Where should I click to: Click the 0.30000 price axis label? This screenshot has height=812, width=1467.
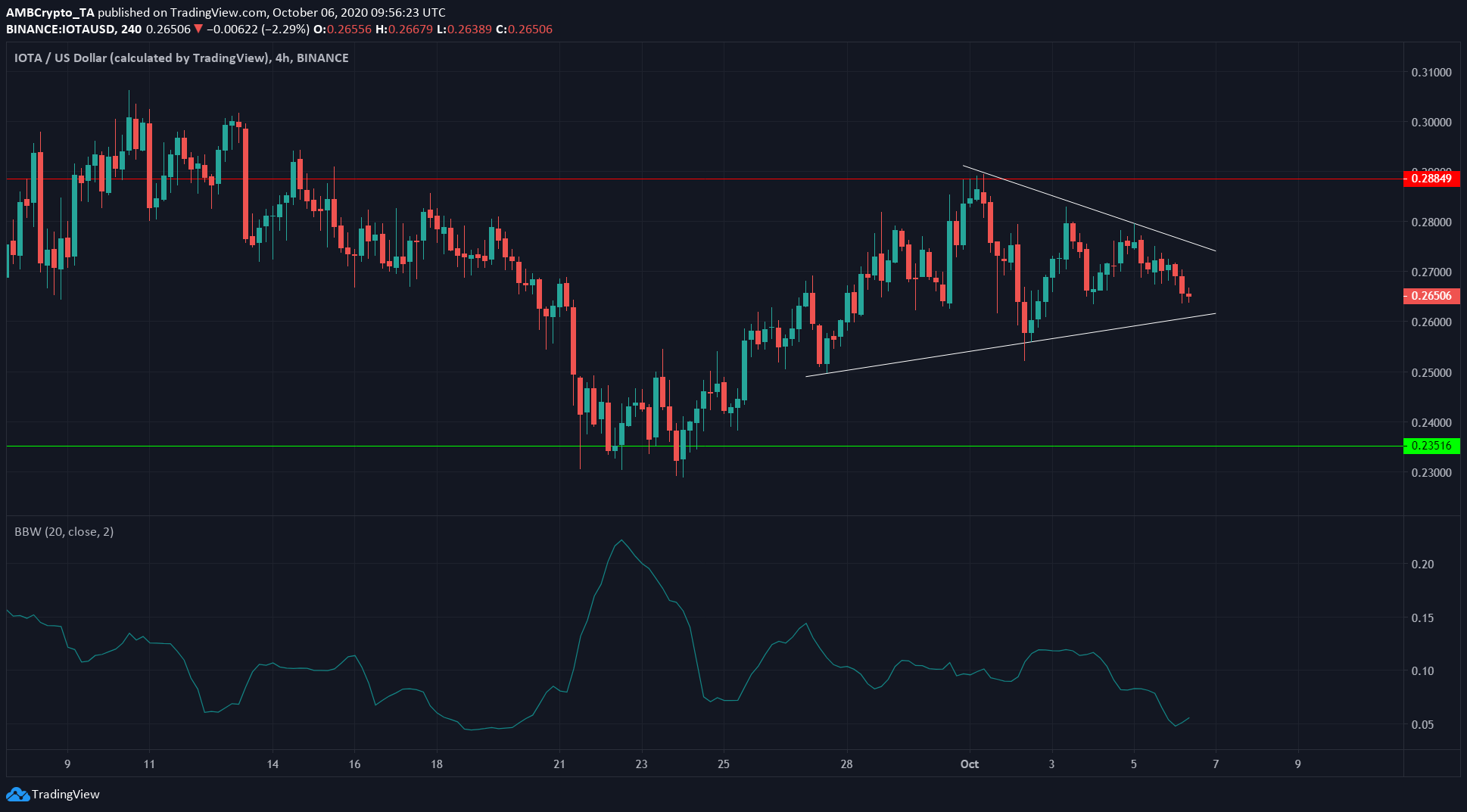[x=1431, y=123]
